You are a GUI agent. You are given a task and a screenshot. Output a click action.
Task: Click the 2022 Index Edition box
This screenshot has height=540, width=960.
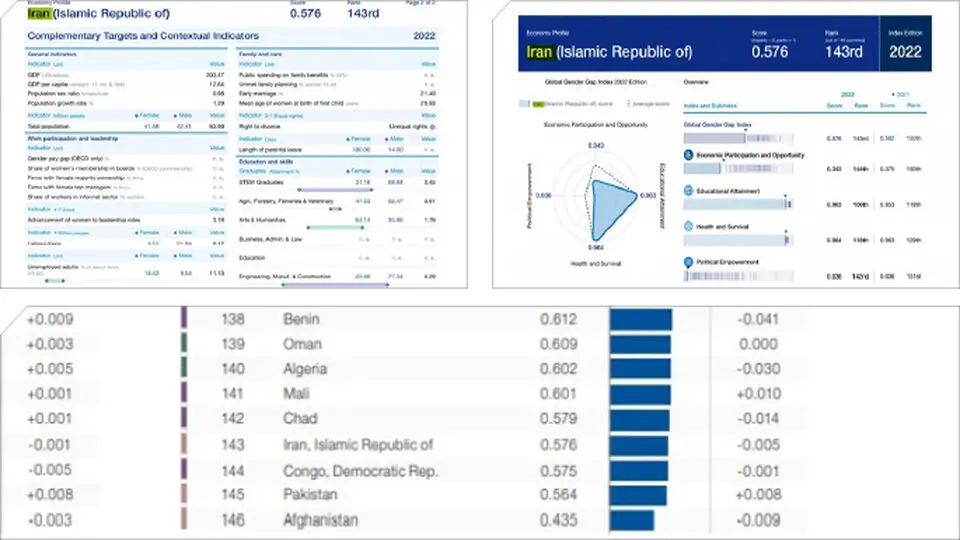(905, 44)
